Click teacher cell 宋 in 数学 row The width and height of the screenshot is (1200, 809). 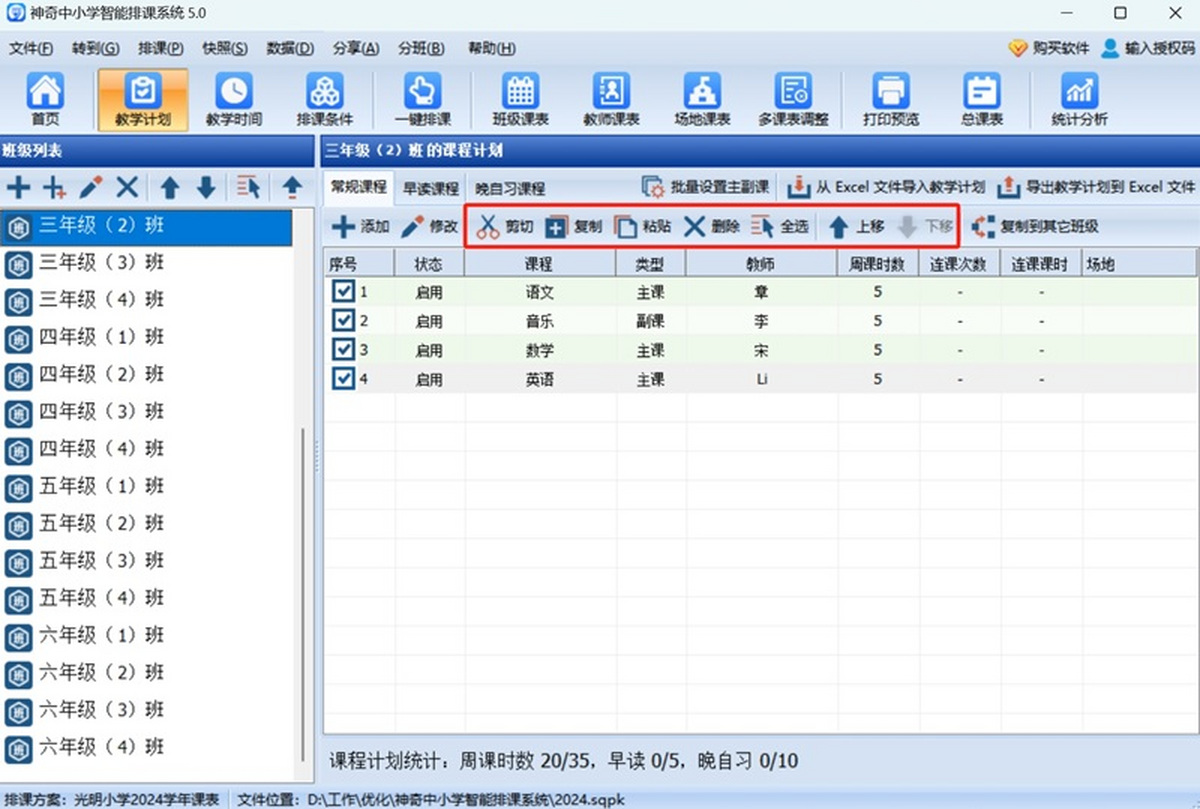761,351
